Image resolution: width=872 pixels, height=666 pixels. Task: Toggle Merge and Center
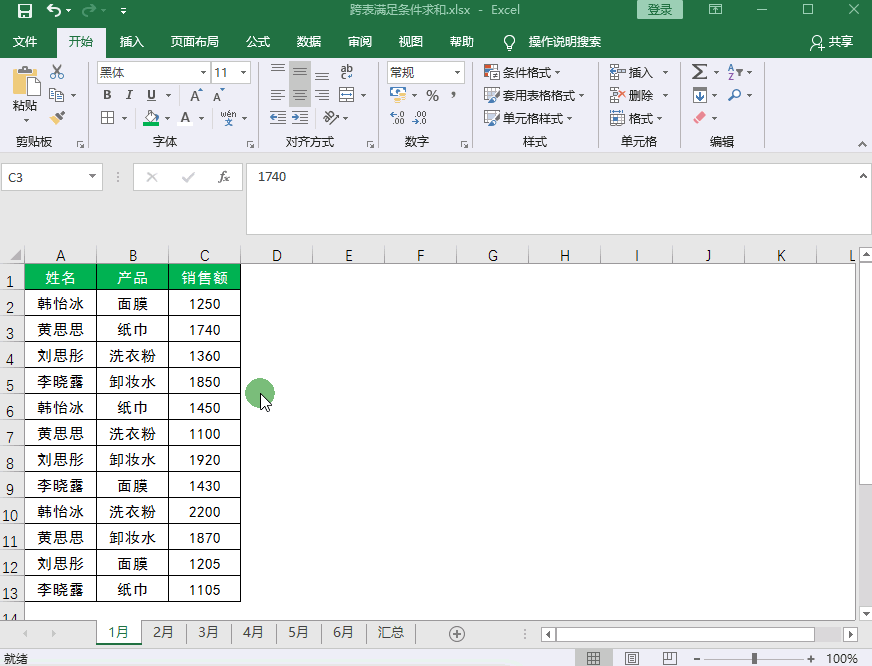346,96
